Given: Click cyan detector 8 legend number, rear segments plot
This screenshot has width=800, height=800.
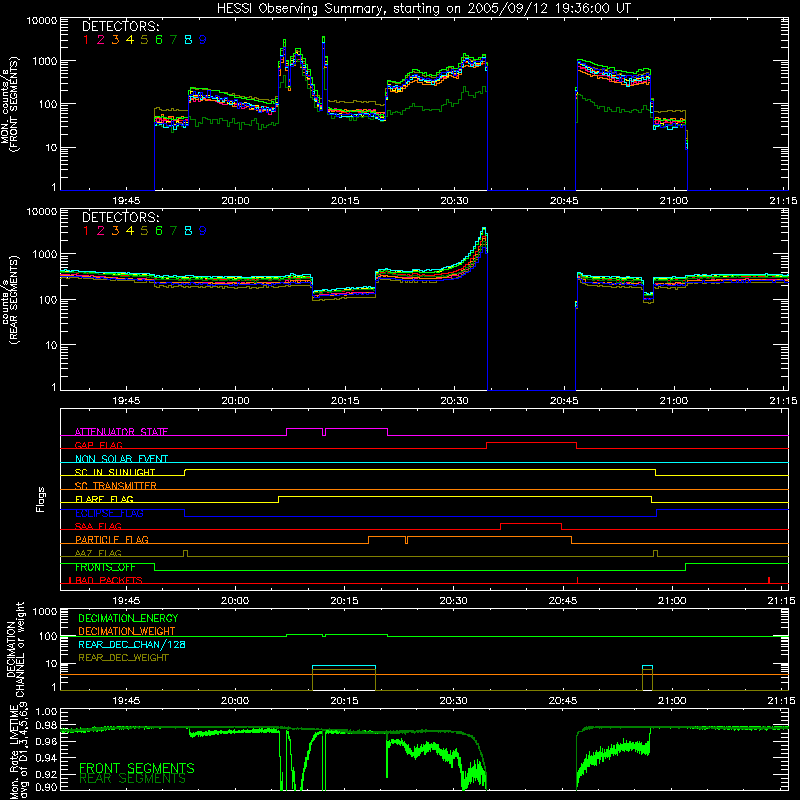Looking at the screenshot, I should [188, 231].
